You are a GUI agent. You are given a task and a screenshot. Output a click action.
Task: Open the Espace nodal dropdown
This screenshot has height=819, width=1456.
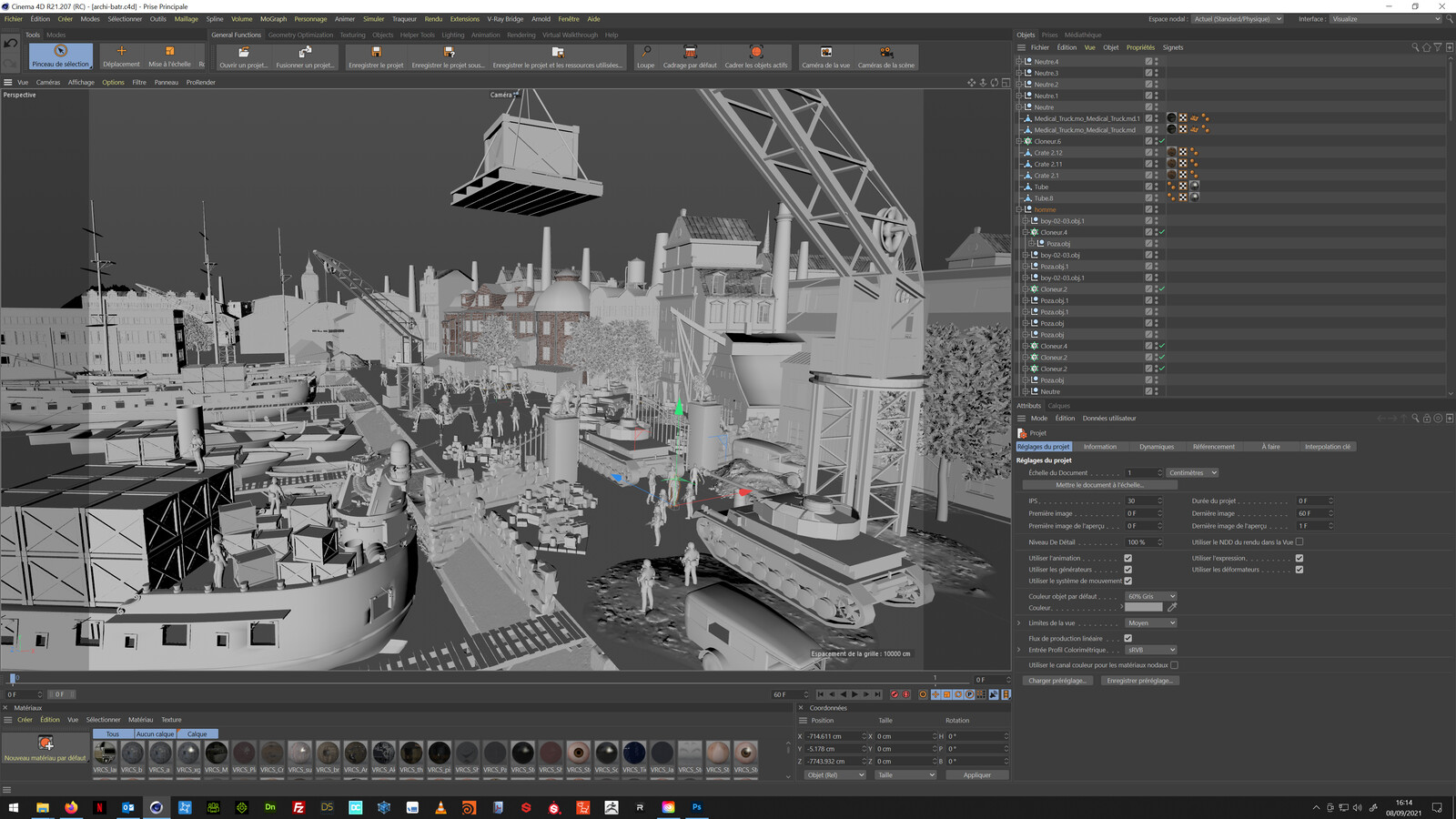1237,19
